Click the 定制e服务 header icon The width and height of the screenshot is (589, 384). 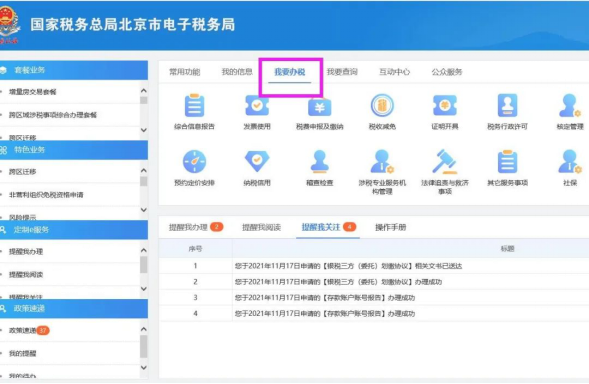pyautogui.click(x=3, y=230)
